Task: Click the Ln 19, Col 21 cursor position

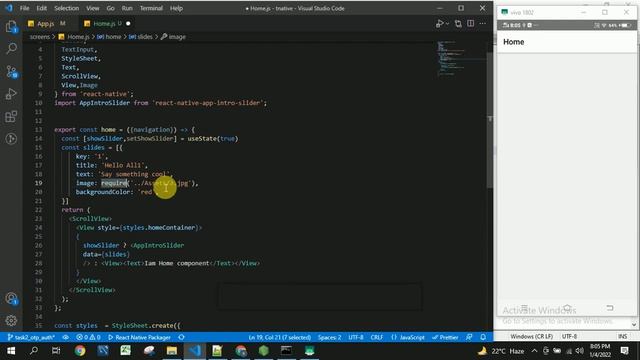Action: click(x=280, y=337)
